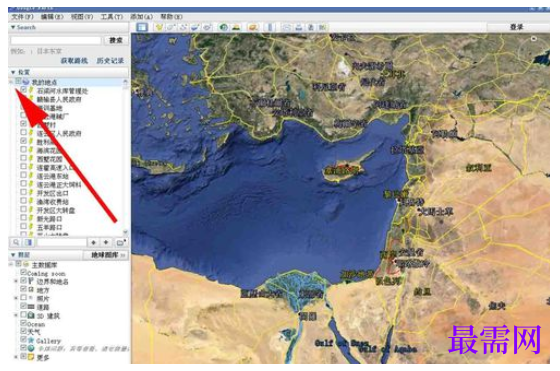Screen dimensions: 560x371
Task: Open the 获取路线 directions link
Action: (x=74, y=61)
